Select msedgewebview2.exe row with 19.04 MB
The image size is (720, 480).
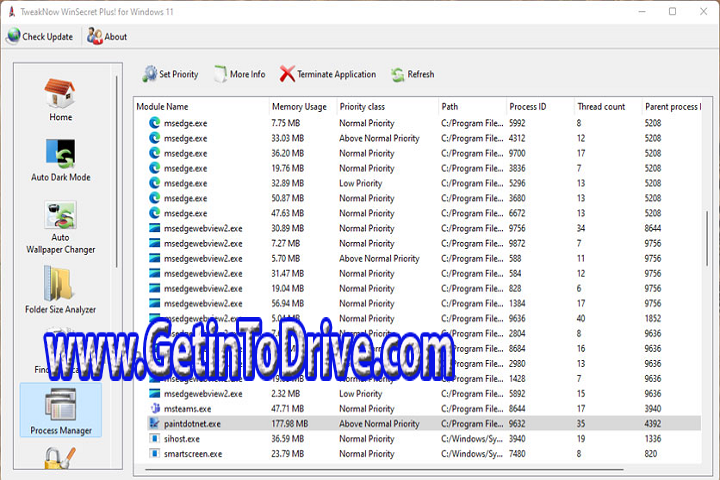tap(423, 288)
